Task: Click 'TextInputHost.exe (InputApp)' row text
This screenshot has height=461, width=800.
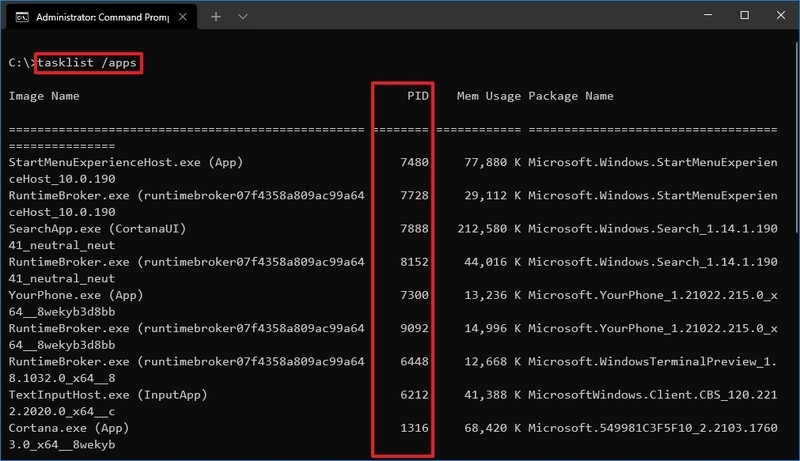Action: pos(108,394)
